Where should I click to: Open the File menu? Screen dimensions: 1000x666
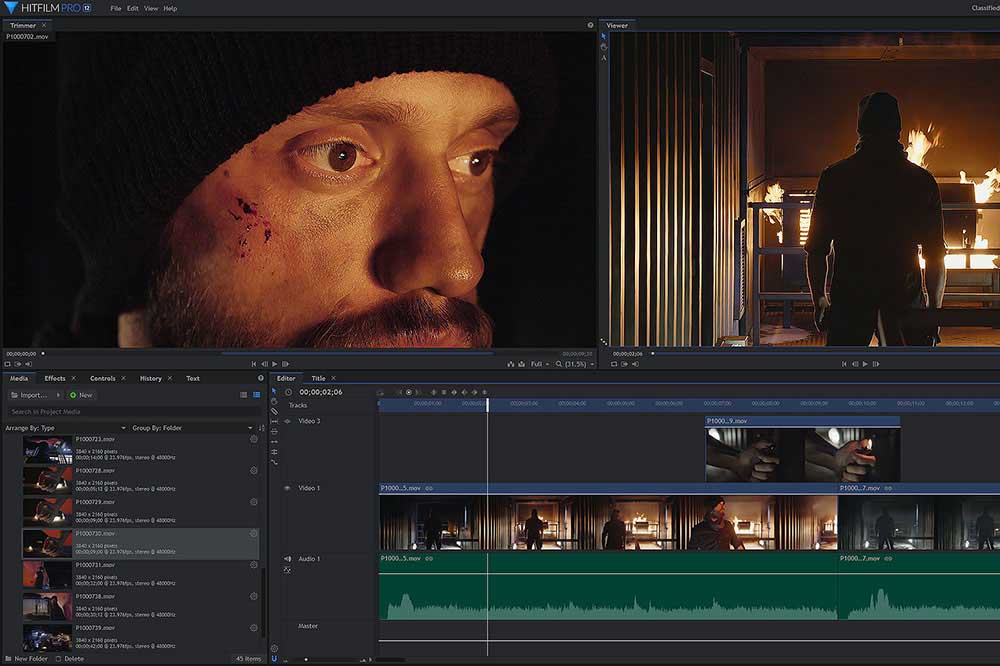pos(116,8)
